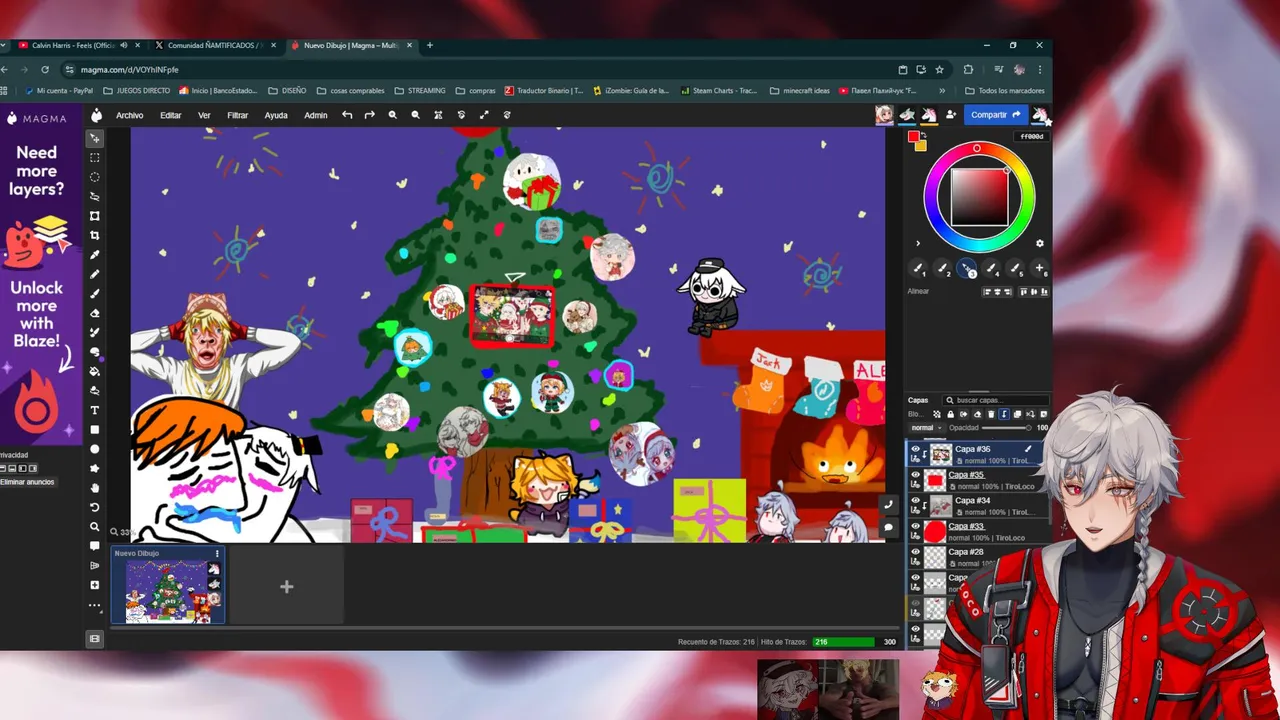This screenshot has height=720, width=1280.
Task: Click the invite user icon
Action: (951, 115)
